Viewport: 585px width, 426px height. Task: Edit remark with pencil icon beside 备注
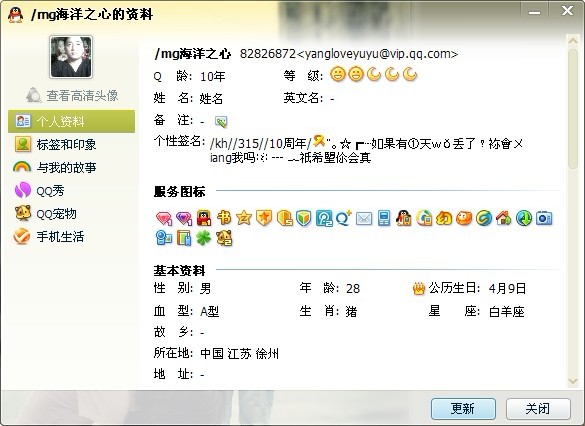pyautogui.click(x=221, y=121)
